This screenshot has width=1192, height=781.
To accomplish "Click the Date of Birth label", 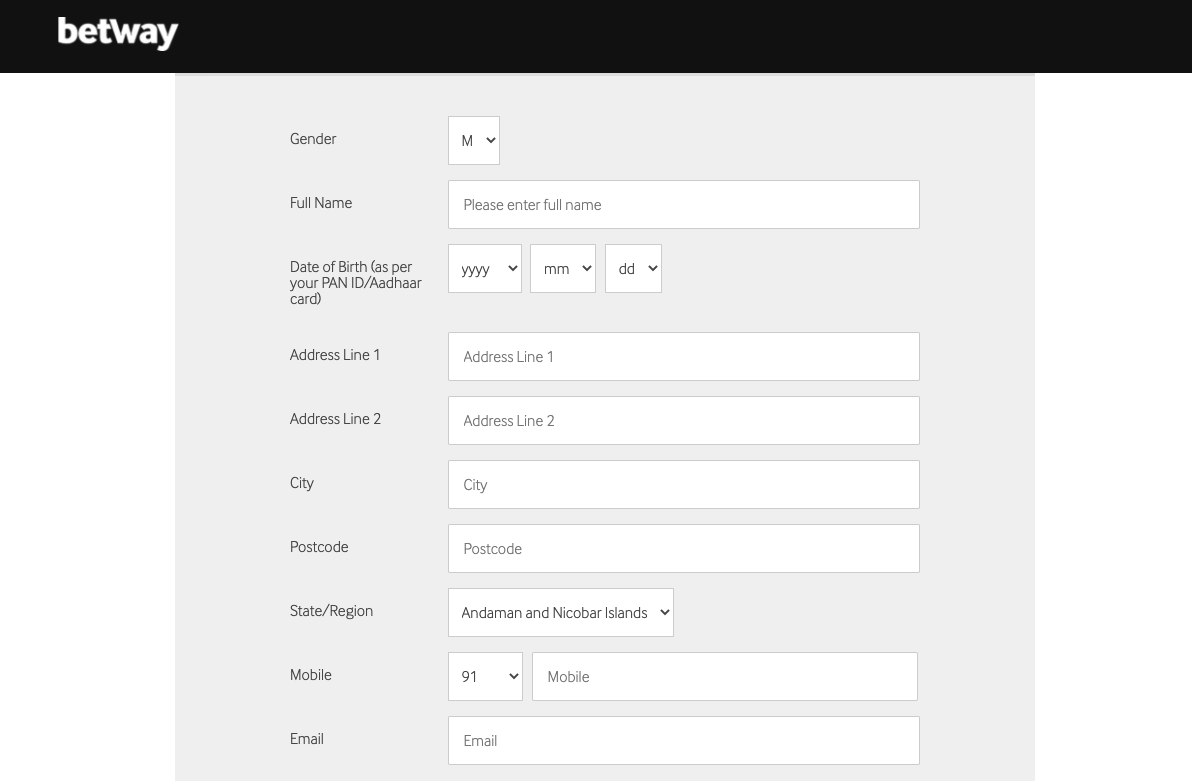I will pyautogui.click(x=356, y=282).
